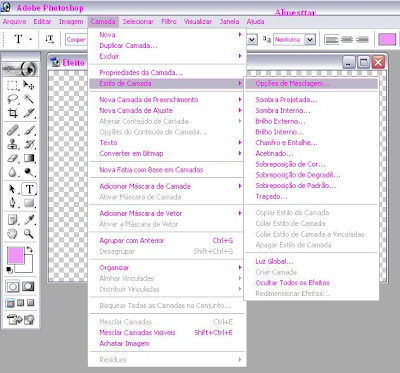This screenshot has width=400, height=373.
Task: Select the Hand tool
Action: tap(13, 234)
